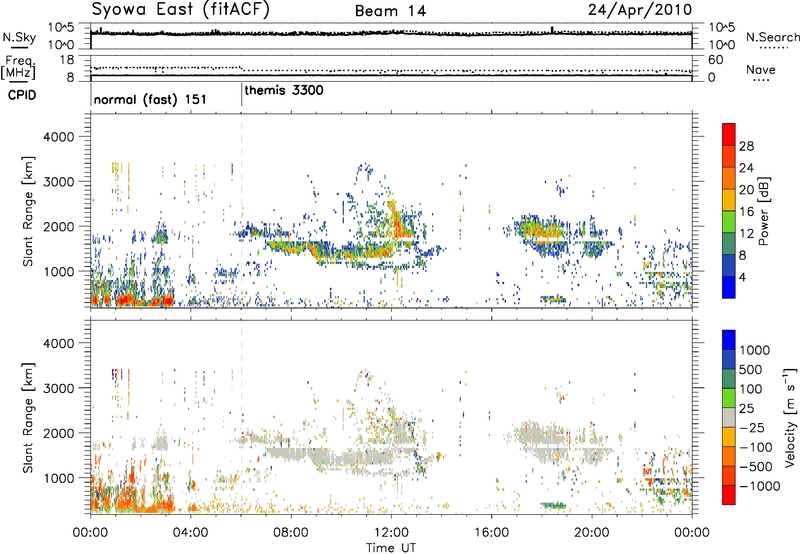Viewport: 800px width, 554px height.
Task: Select the "04:00" time tick label
Action: tap(190, 533)
